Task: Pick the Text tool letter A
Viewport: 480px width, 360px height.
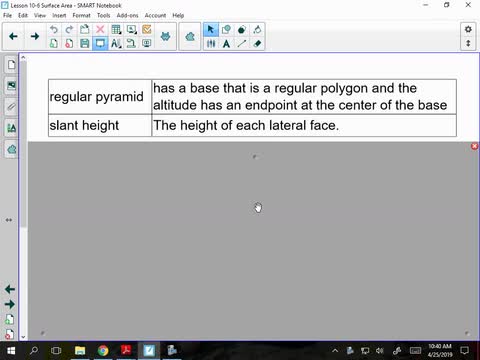Action: 226,43
